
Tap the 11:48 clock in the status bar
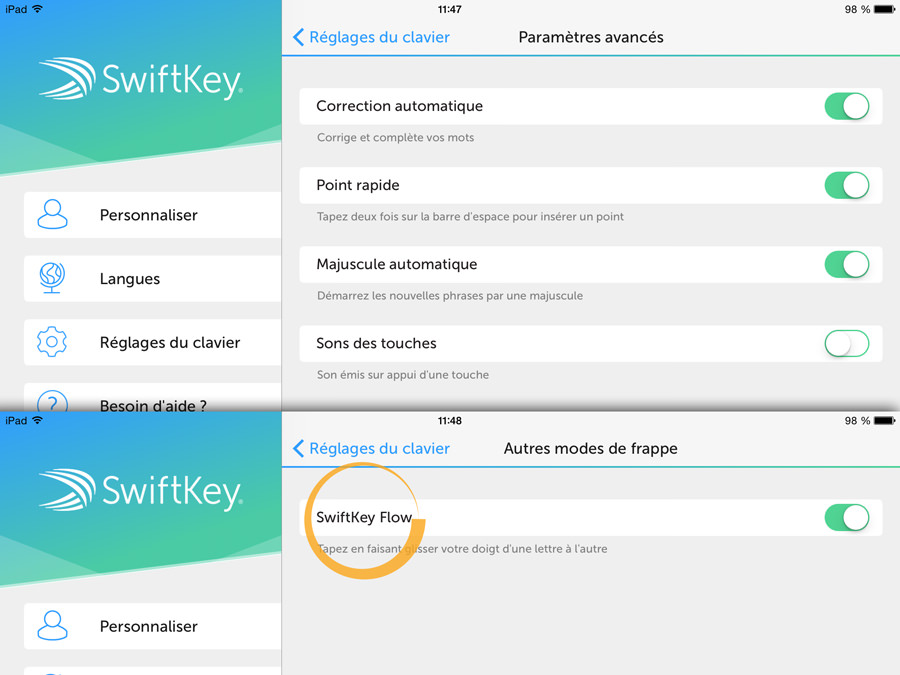point(449,421)
